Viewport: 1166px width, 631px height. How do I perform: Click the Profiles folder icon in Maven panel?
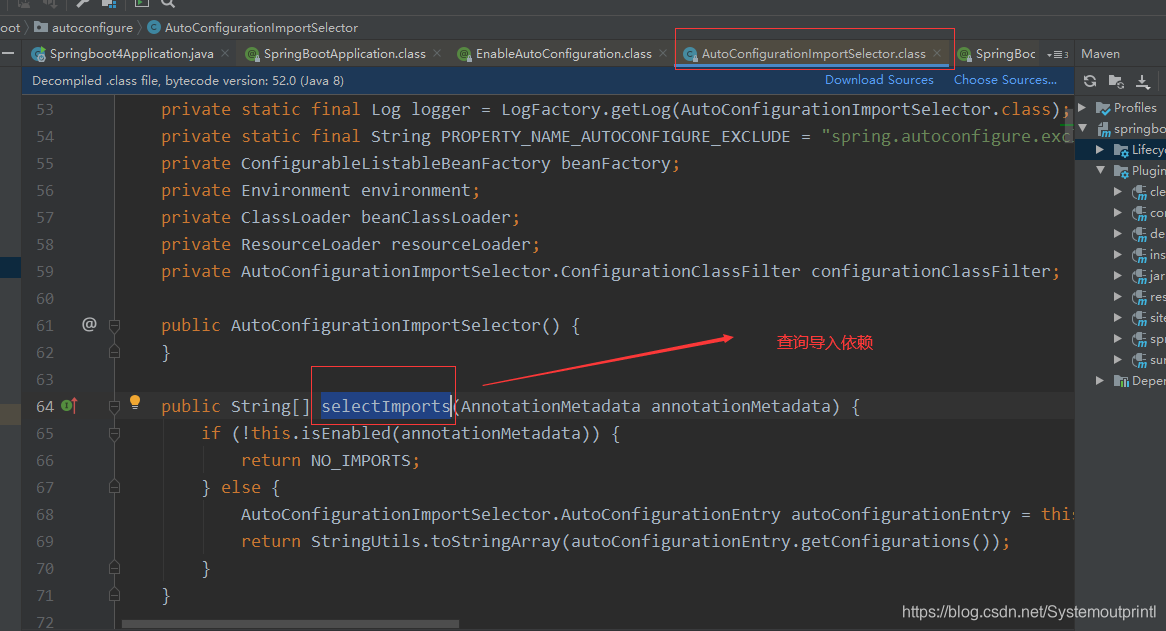pyautogui.click(x=1104, y=108)
